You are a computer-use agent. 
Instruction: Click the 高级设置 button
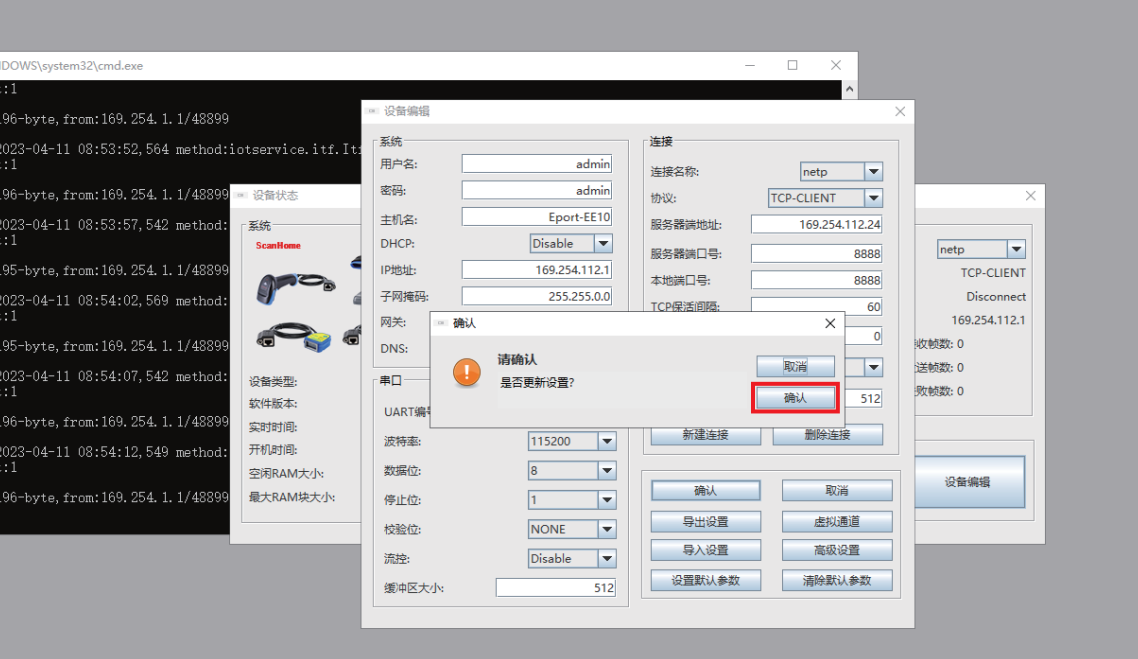(837, 550)
